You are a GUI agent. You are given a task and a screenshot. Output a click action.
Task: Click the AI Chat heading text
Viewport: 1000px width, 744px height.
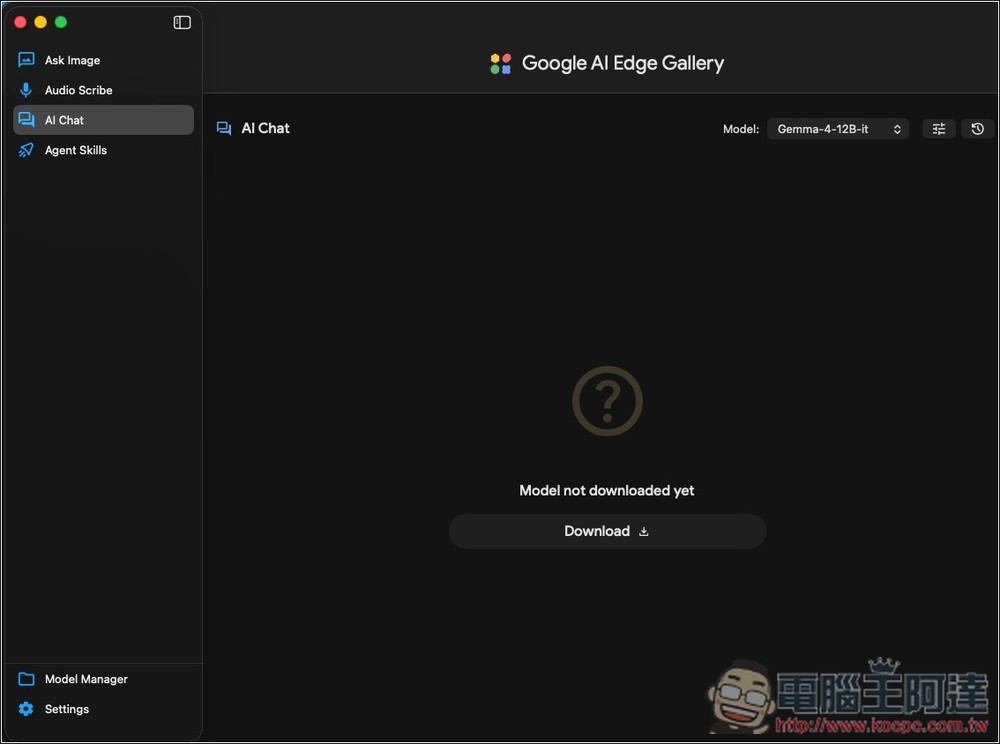click(265, 128)
